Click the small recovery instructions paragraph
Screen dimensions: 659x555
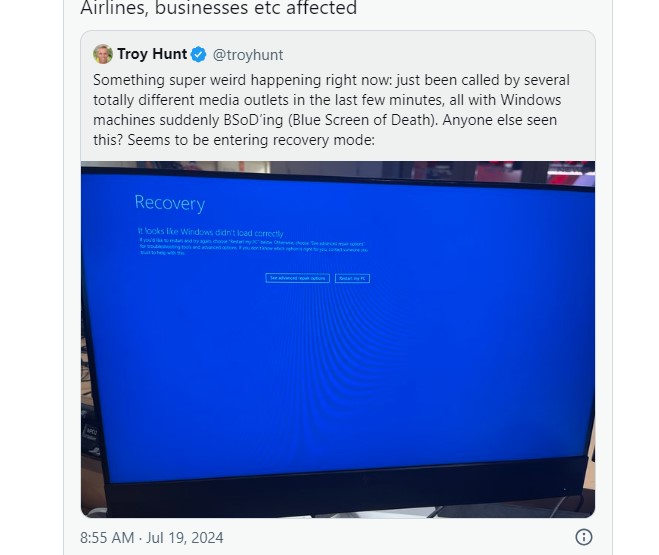click(x=254, y=247)
